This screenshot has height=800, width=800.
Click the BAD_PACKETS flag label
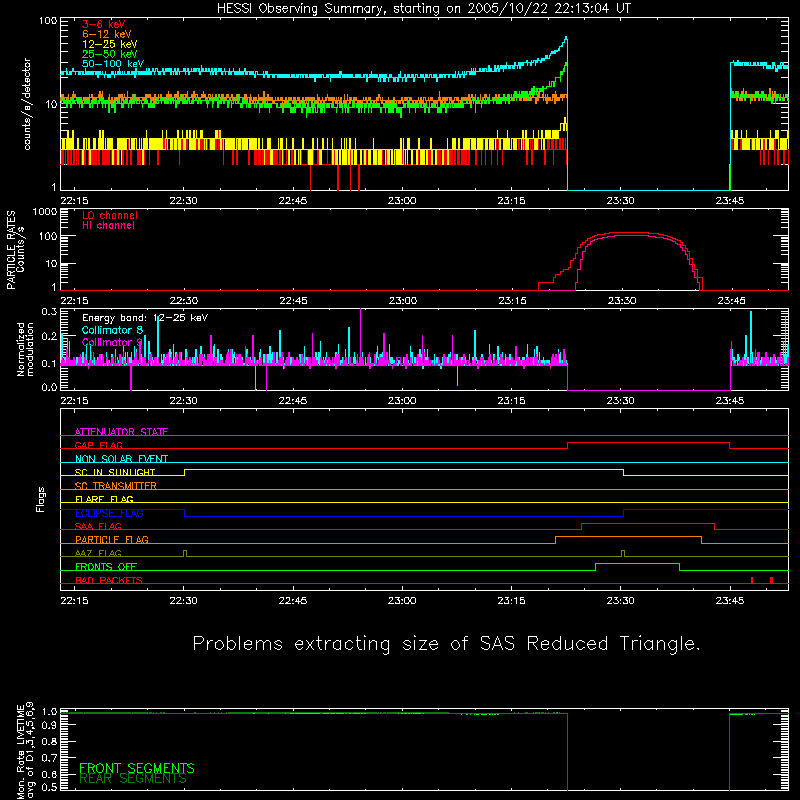tap(109, 580)
